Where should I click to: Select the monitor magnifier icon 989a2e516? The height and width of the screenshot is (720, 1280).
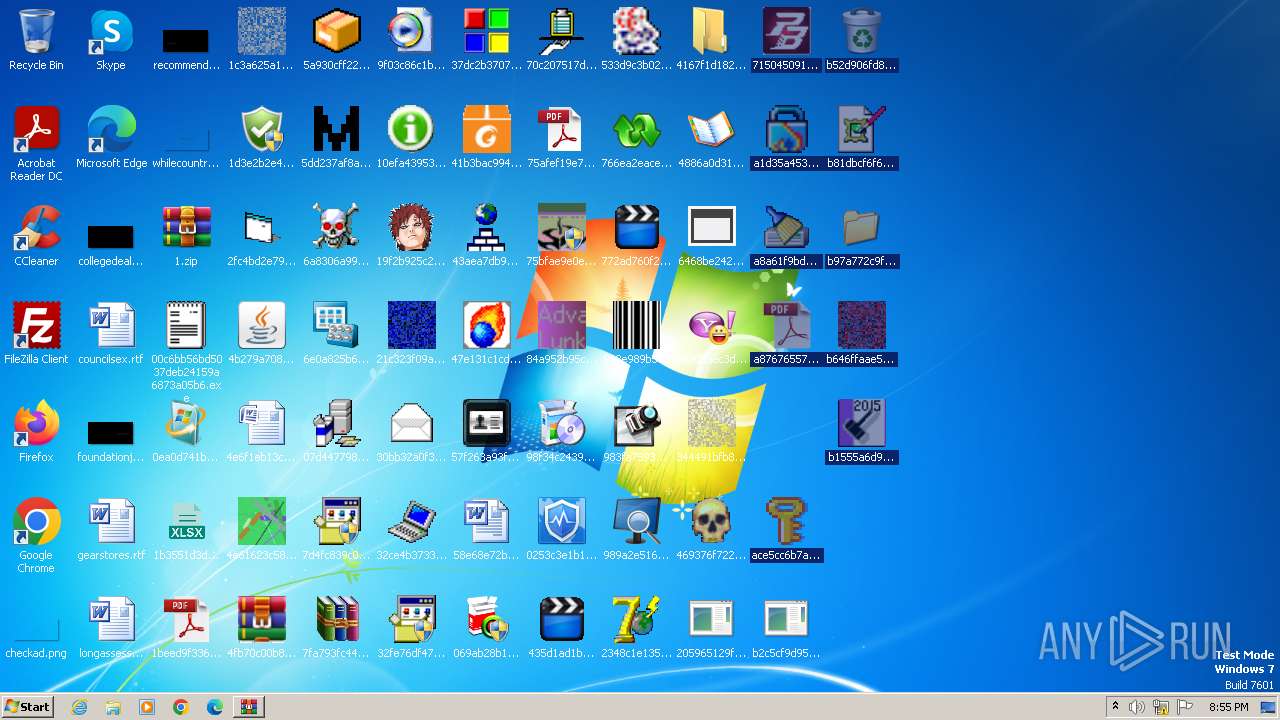click(x=636, y=530)
